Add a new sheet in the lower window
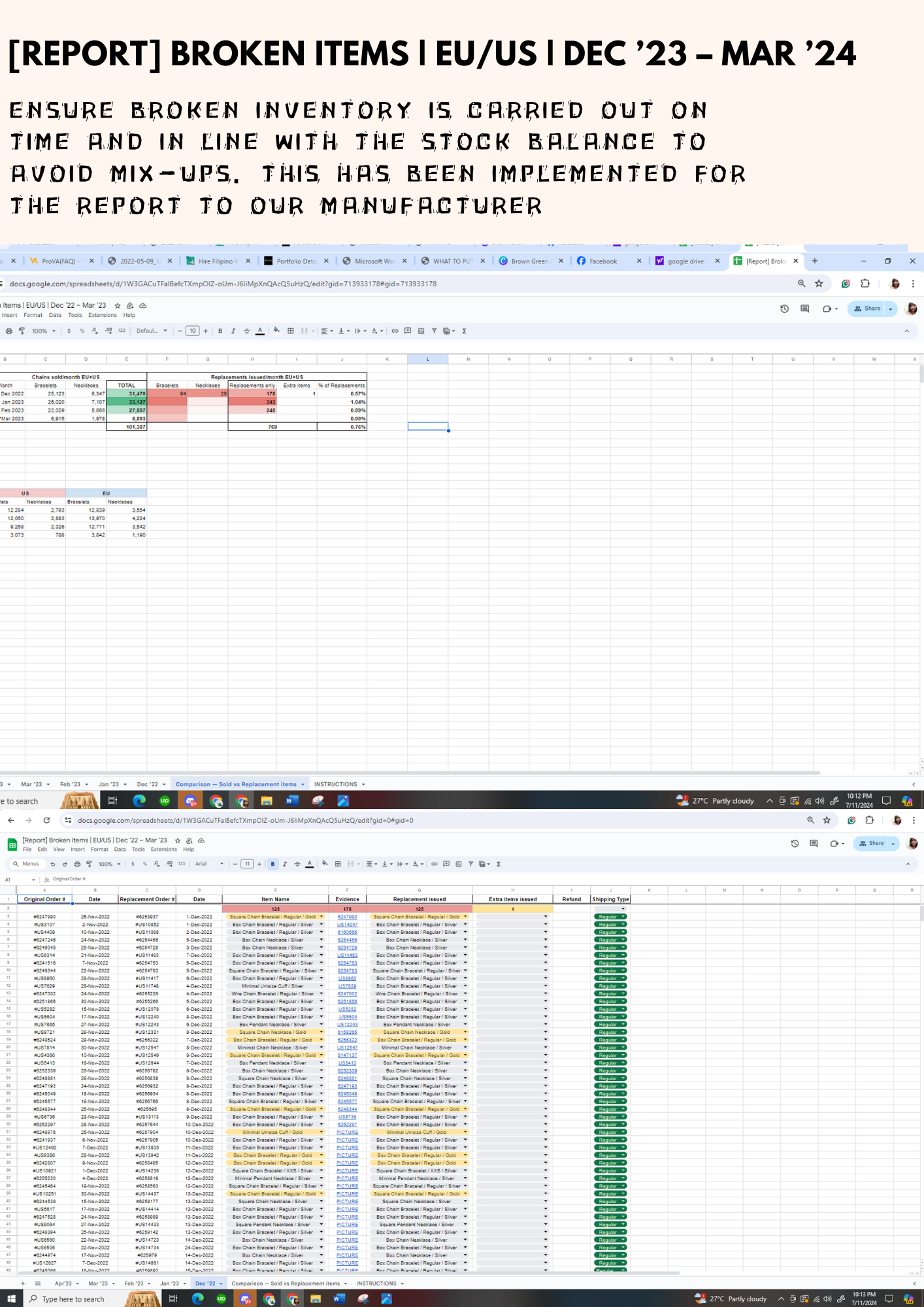The image size is (924, 1307). click(23, 1283)
